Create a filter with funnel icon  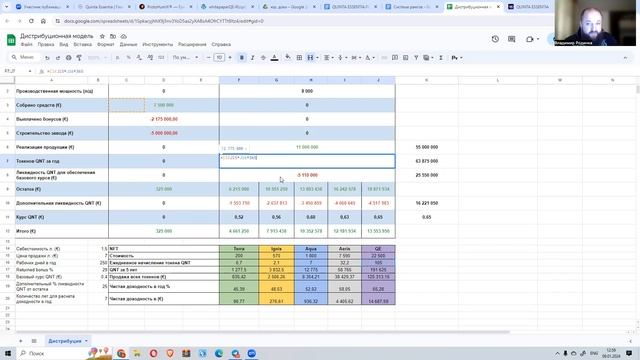[x=416, y=58]
